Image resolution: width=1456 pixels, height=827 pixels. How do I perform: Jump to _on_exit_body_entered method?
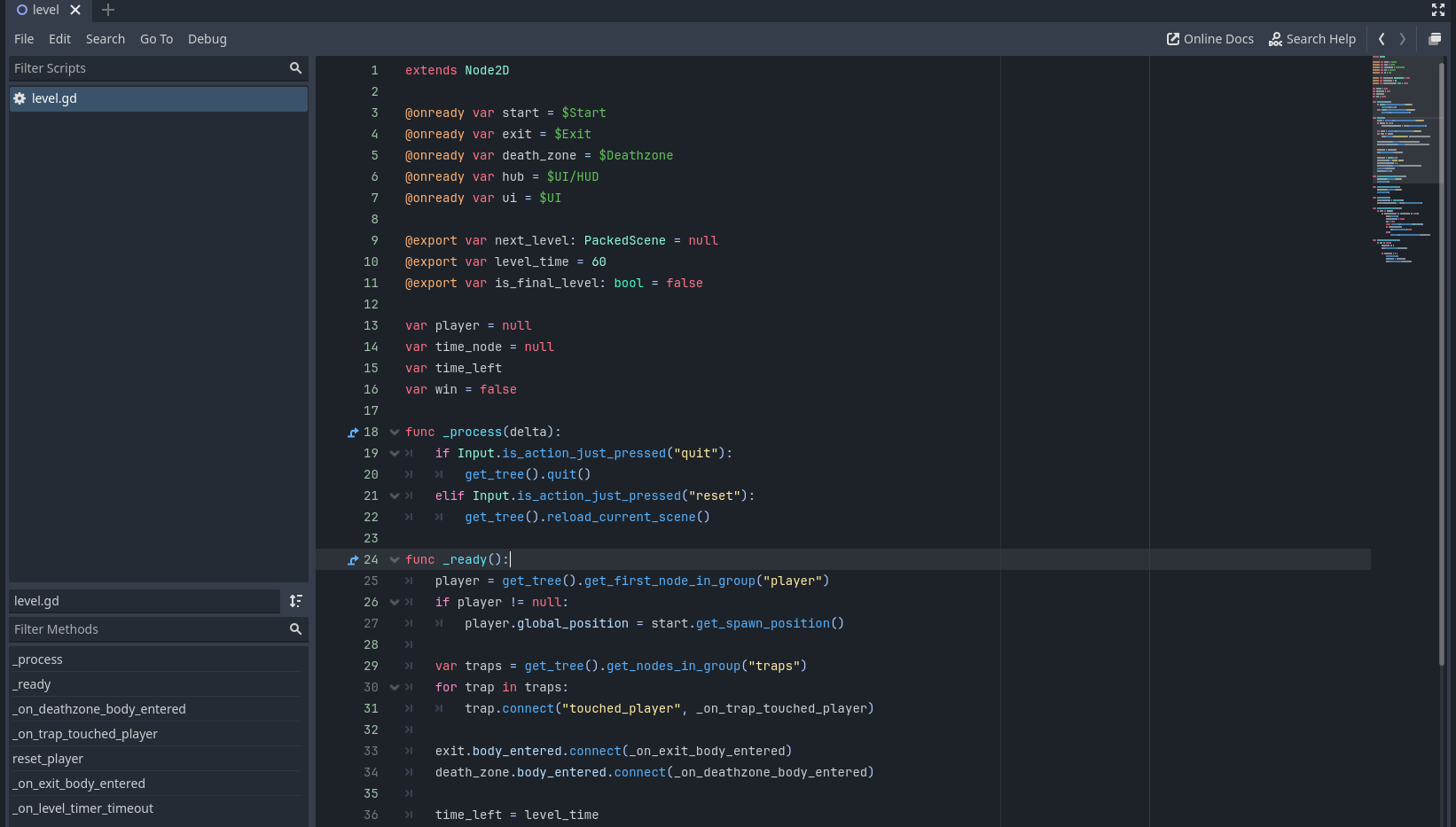tap(156, 784)
